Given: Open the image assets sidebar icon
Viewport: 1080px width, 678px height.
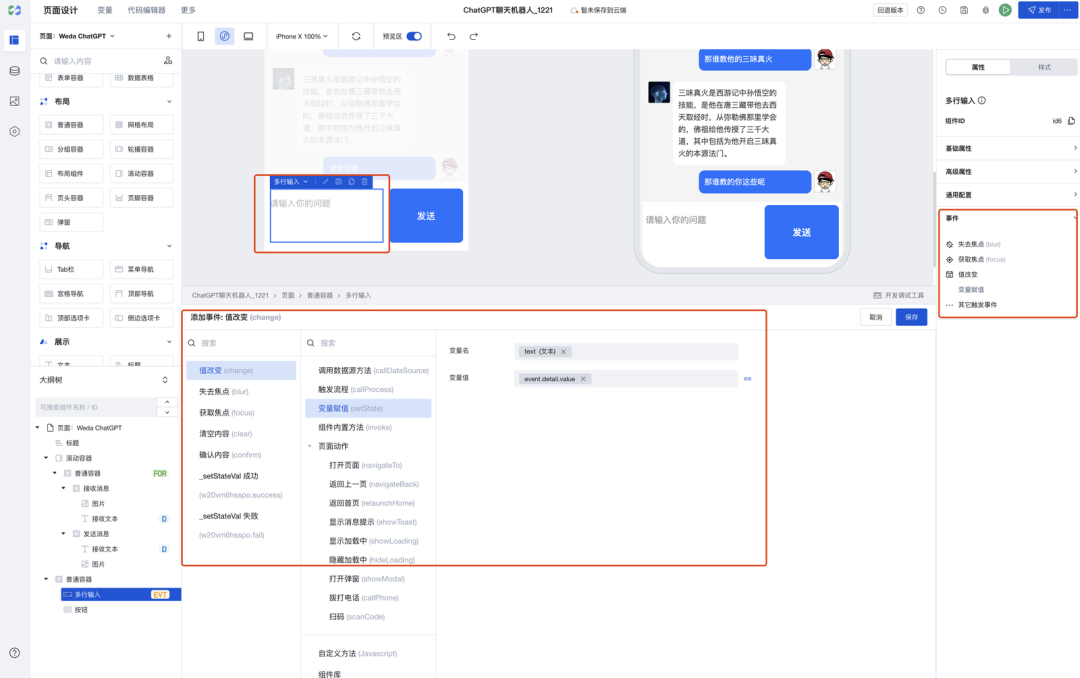Looking at the screenshot, I should (14, 101).
